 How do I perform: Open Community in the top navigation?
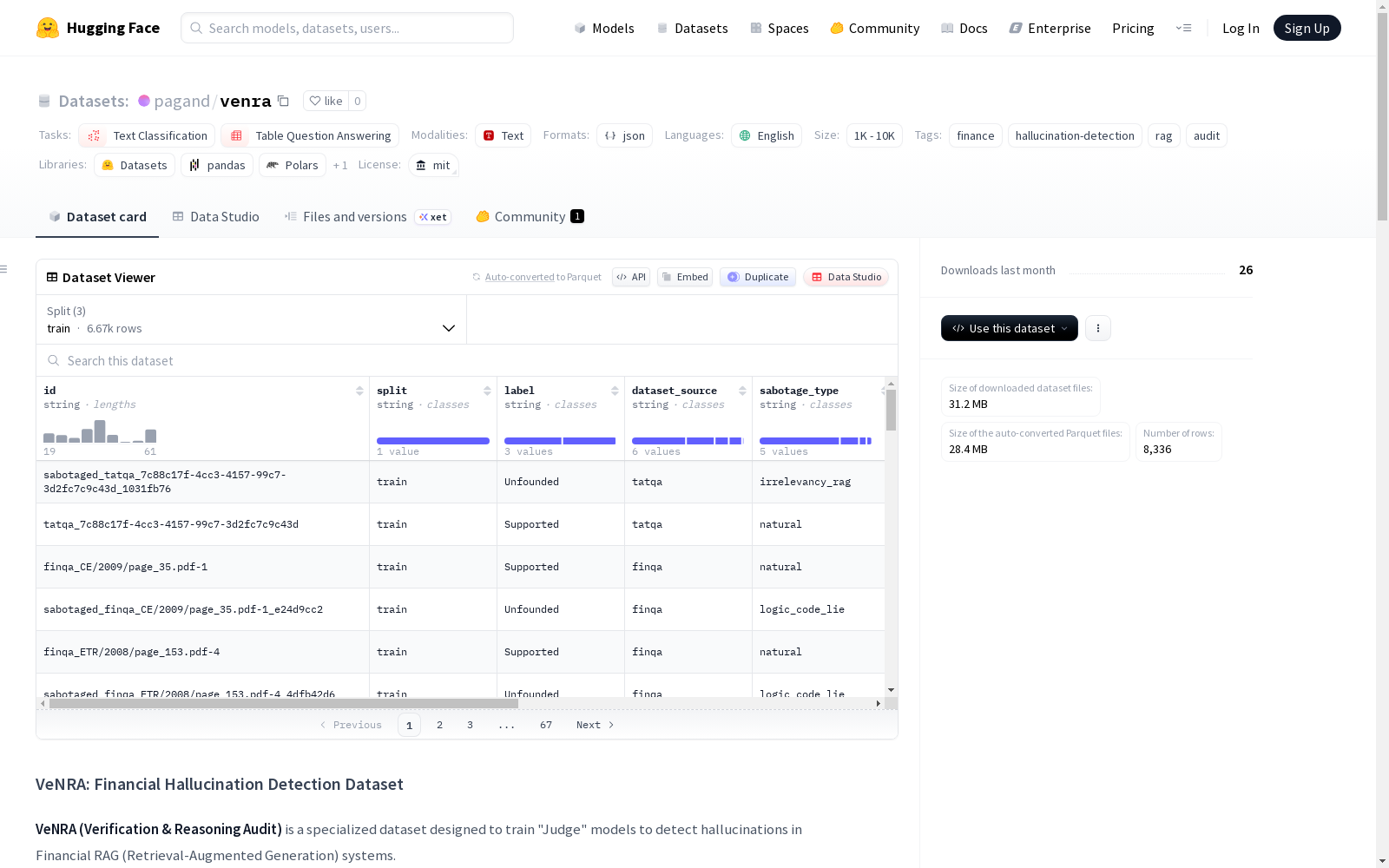tap(875, 28)
